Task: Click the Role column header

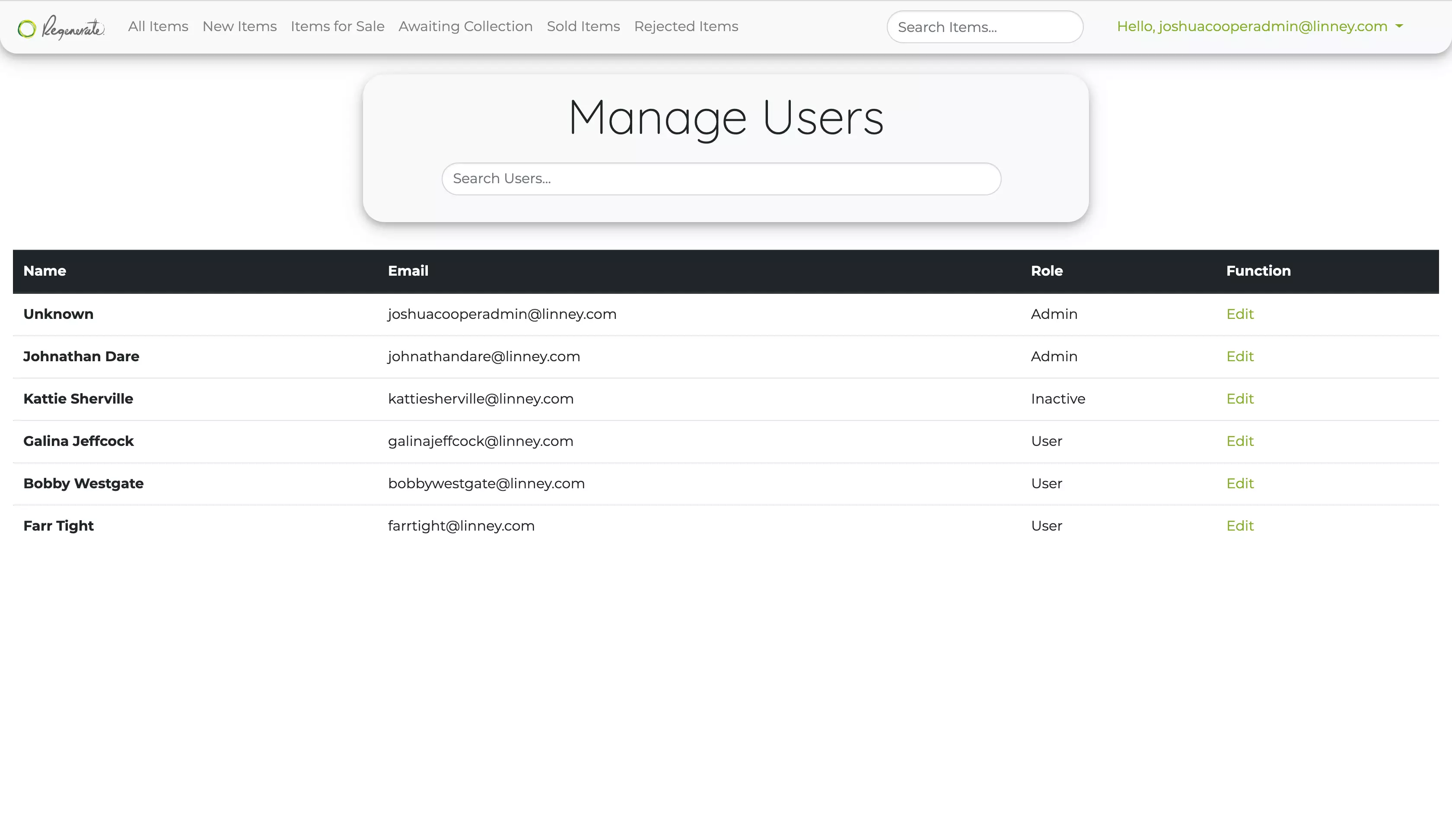Action: pyautogui.click(x=1046, y=271)
